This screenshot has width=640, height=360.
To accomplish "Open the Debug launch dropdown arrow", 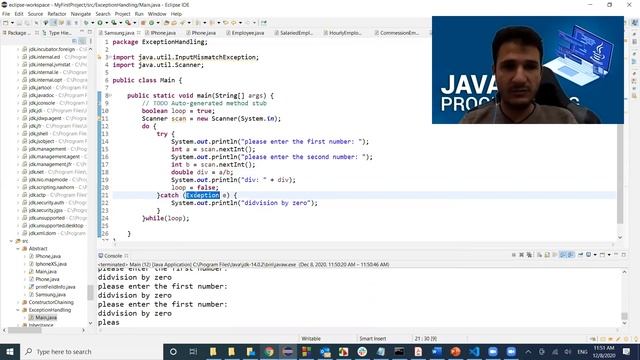I will click(x=93, y=23).
